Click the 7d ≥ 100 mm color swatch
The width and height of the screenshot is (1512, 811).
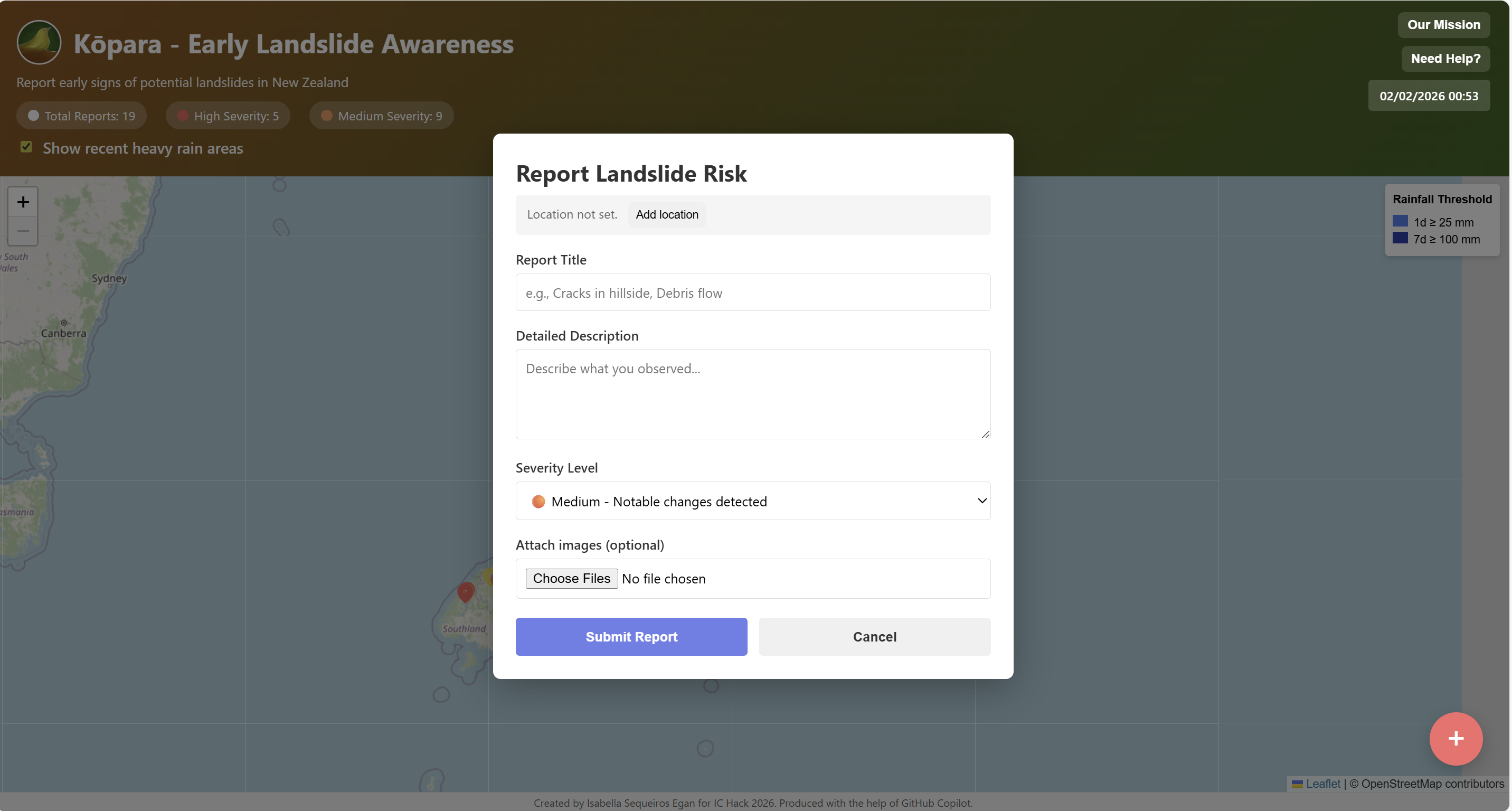click(1400, 238)
